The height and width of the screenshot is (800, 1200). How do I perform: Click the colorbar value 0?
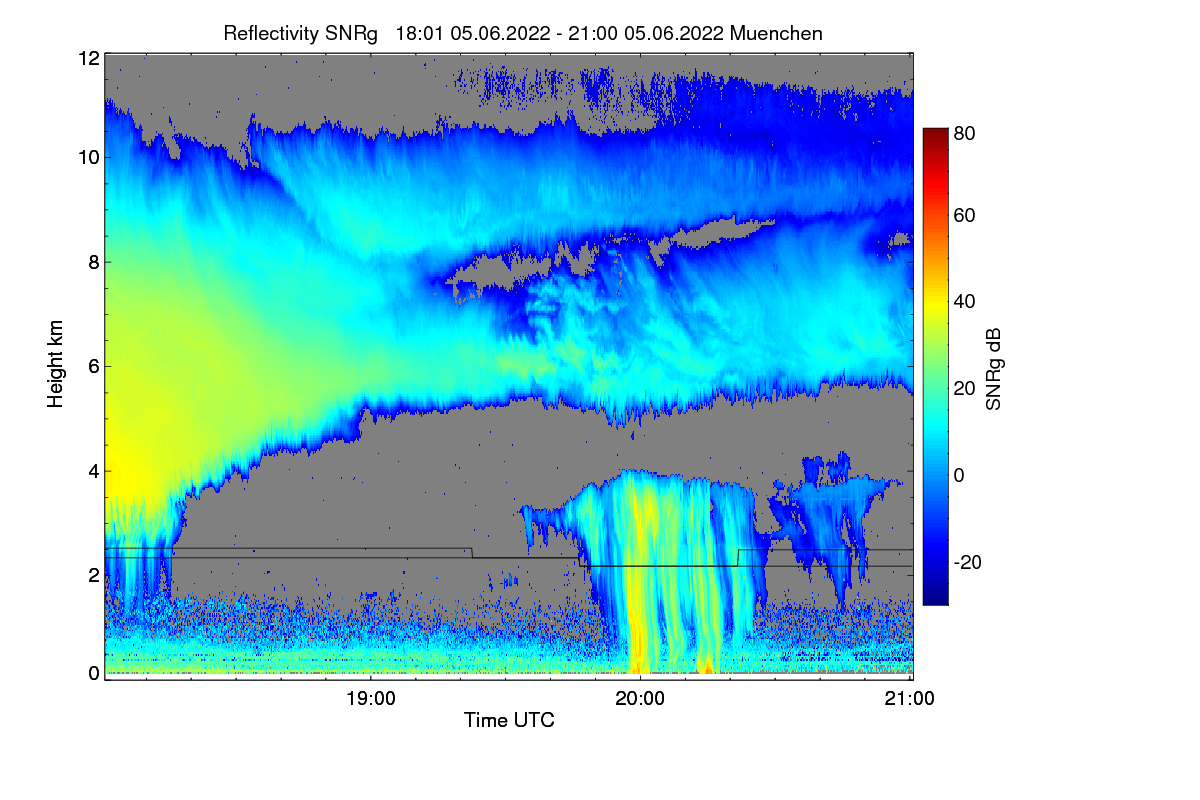[x=960, y=474]
